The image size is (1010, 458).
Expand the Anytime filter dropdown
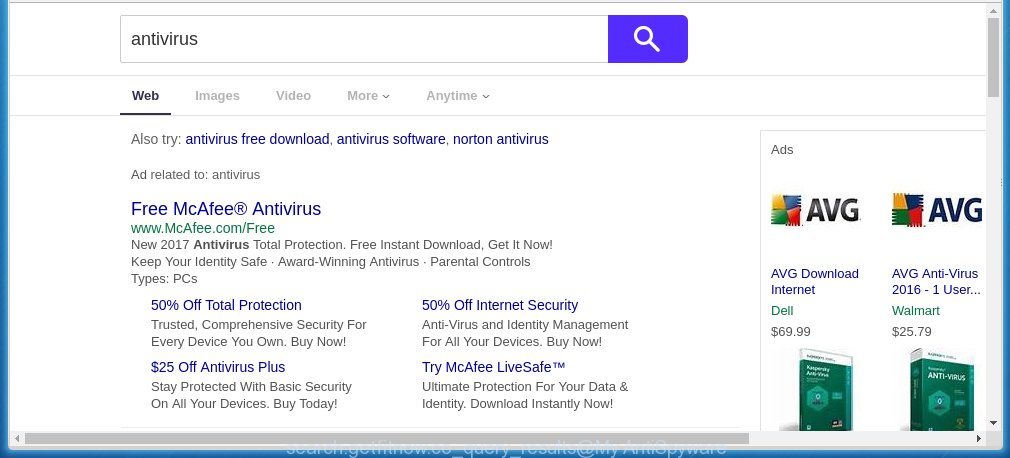pos(458,96)
